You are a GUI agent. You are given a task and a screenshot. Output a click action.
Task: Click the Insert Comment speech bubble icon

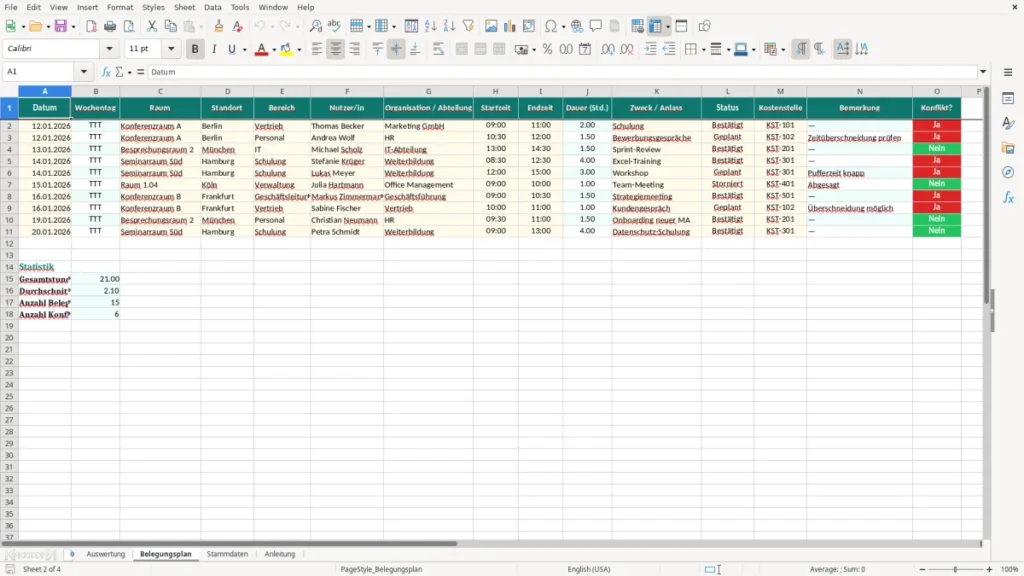[x=596, y=26]
